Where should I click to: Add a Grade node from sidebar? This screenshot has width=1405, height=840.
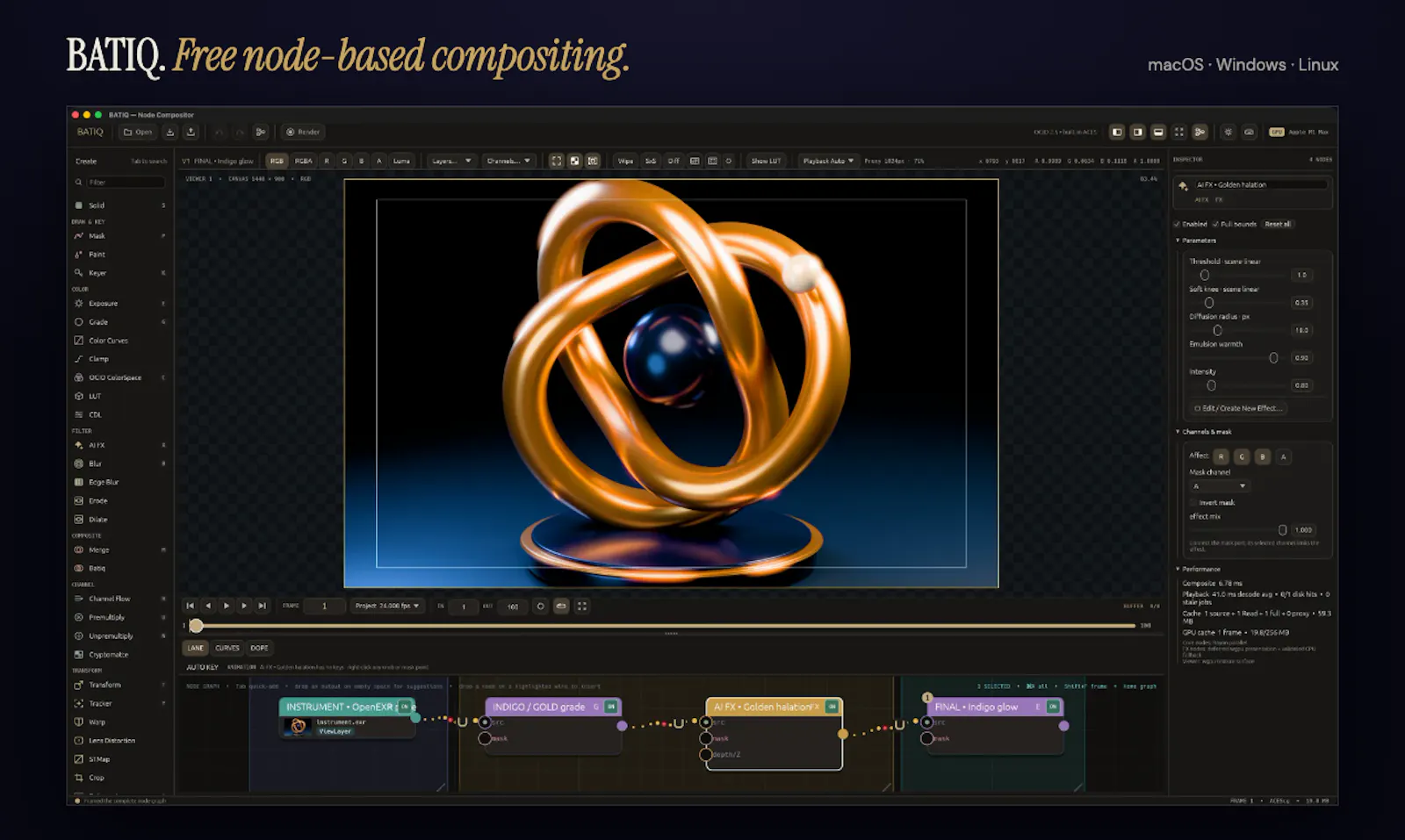[x=120, y=322]
